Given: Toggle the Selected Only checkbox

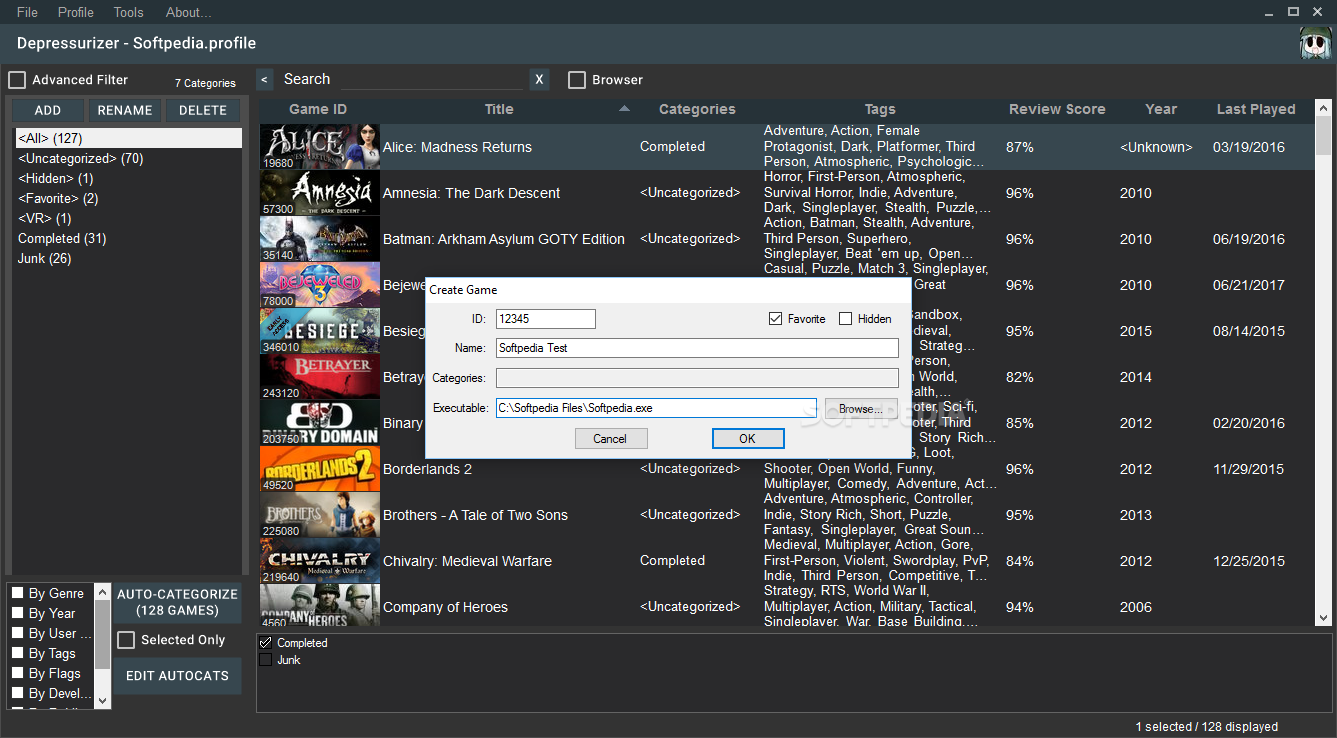Looking at the screenshot, I should 126,640.
